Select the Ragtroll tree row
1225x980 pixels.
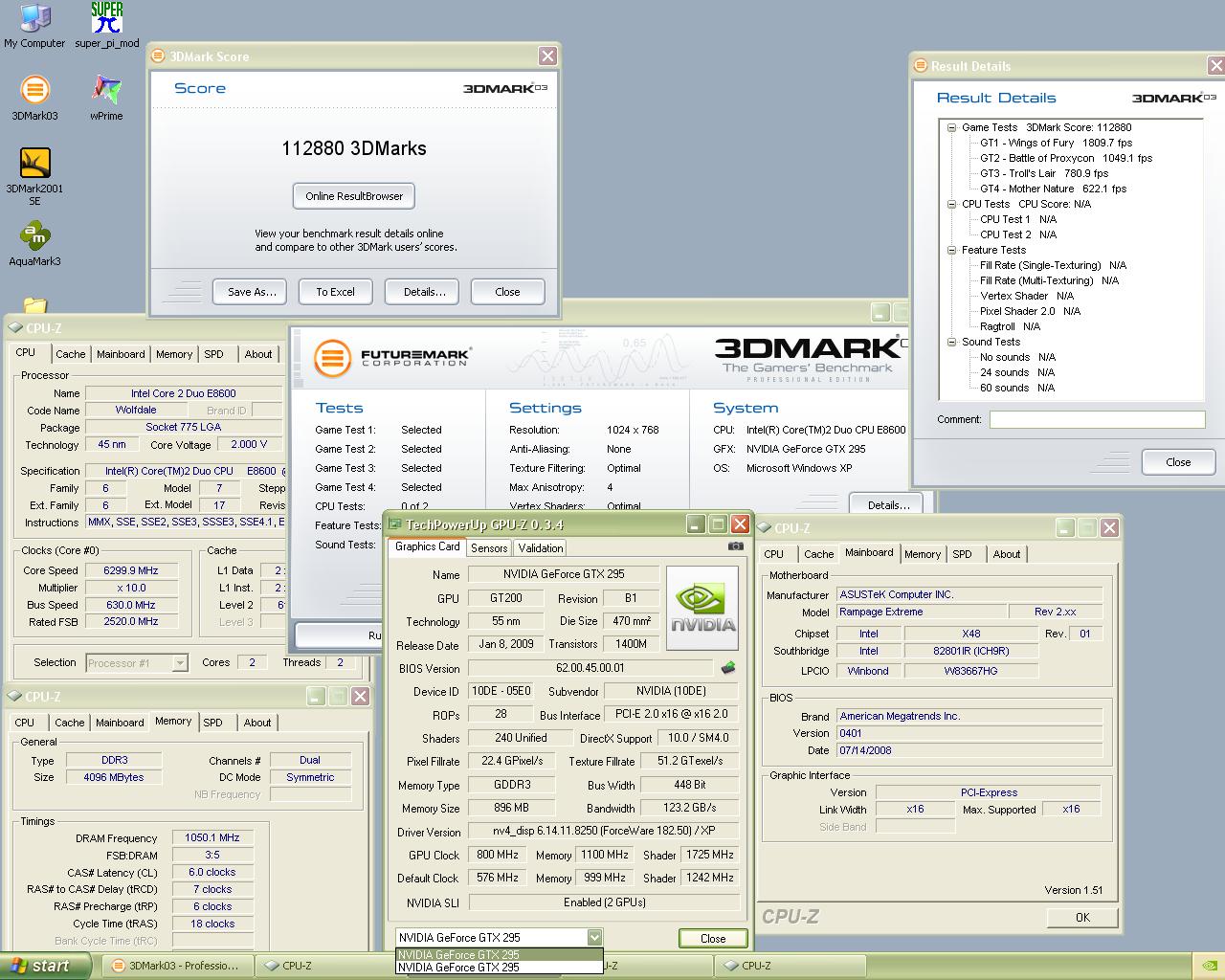[x=1010, y=326]
